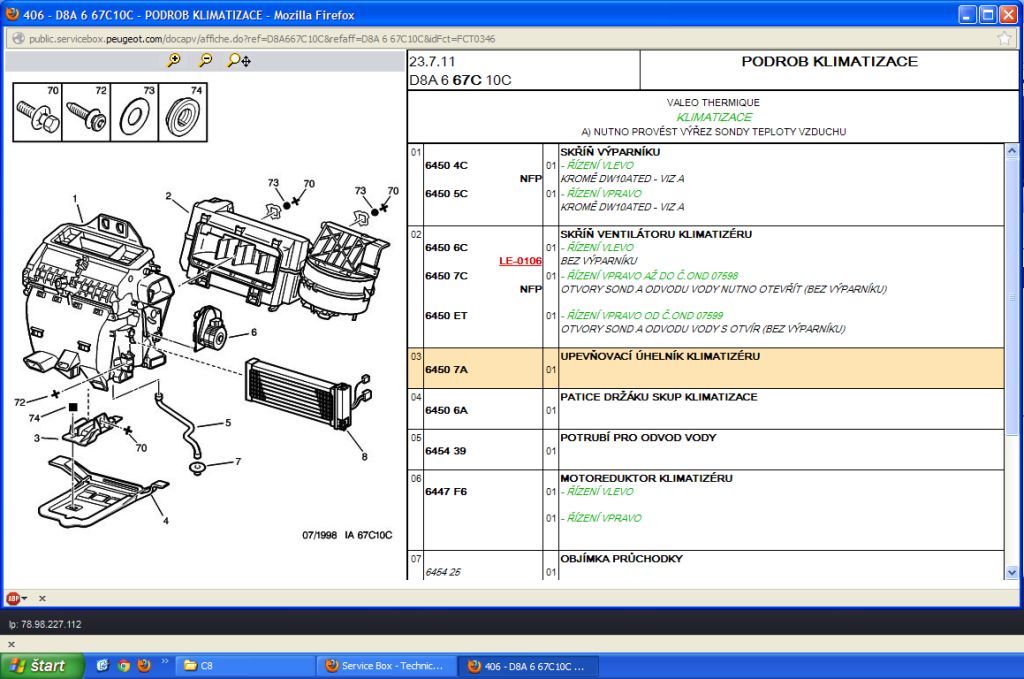1024x679 pixels.
Task: Select the grommet 74 part thumbnail
Action: click(183, 112)
